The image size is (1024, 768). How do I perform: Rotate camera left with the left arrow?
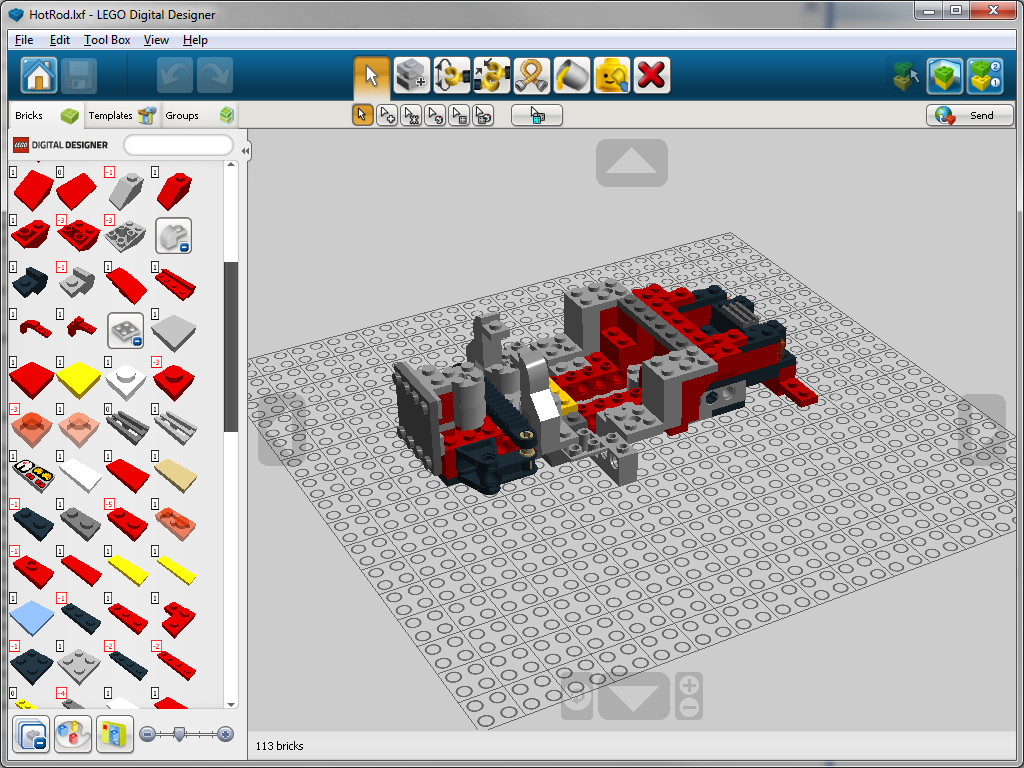click(x=281, y=429)
